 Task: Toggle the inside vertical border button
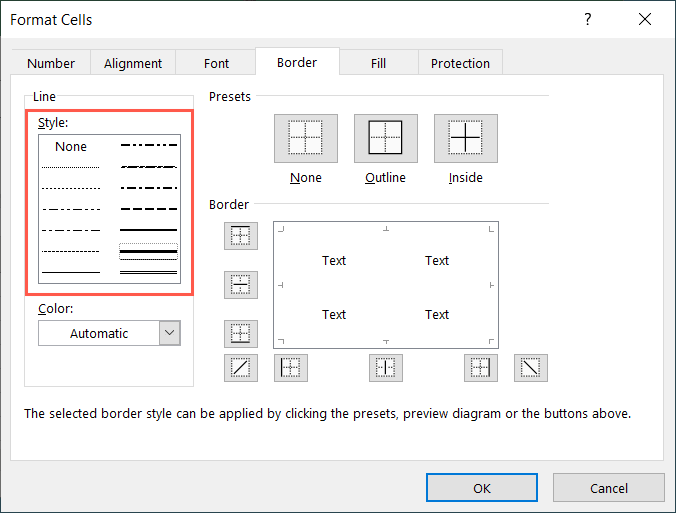pos(385,368)
